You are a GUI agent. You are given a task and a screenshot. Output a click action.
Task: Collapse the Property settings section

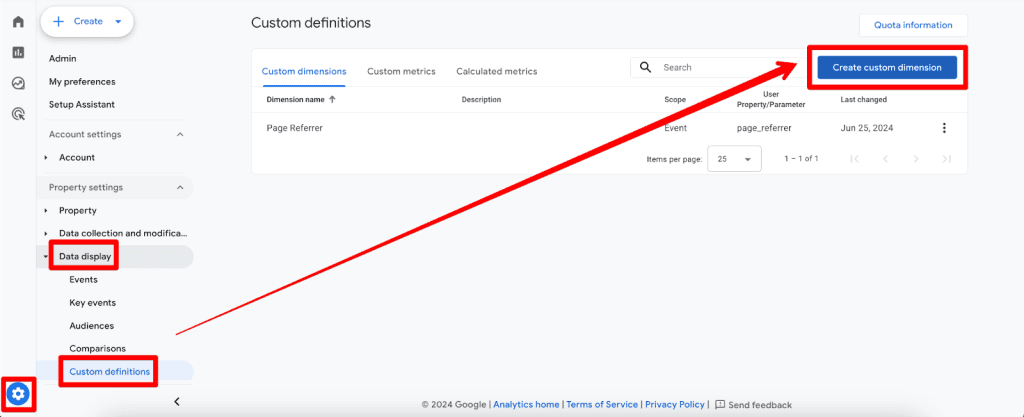180,187
